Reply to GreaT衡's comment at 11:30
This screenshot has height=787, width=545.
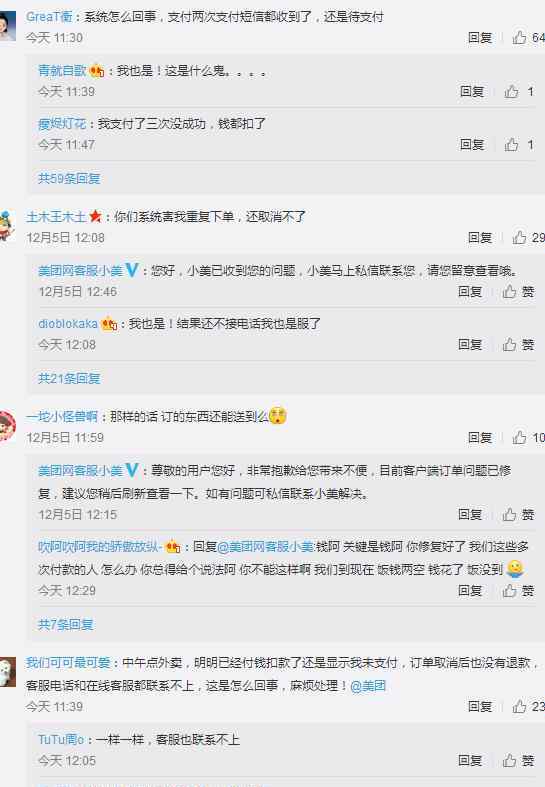pyautogui.click(x=480, y=38)
